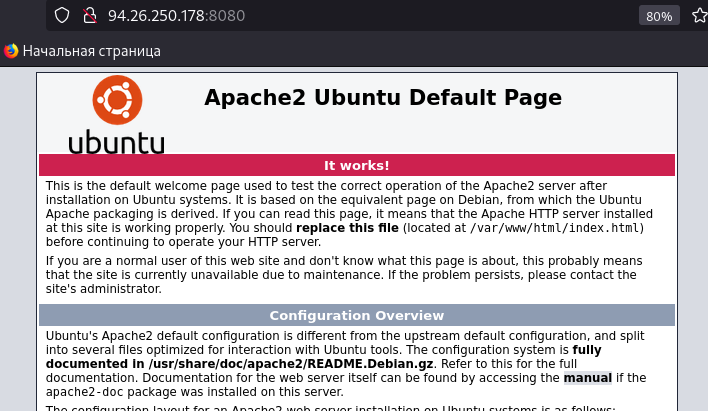Click the site's administrator paragraph text

tap(103, 288)
